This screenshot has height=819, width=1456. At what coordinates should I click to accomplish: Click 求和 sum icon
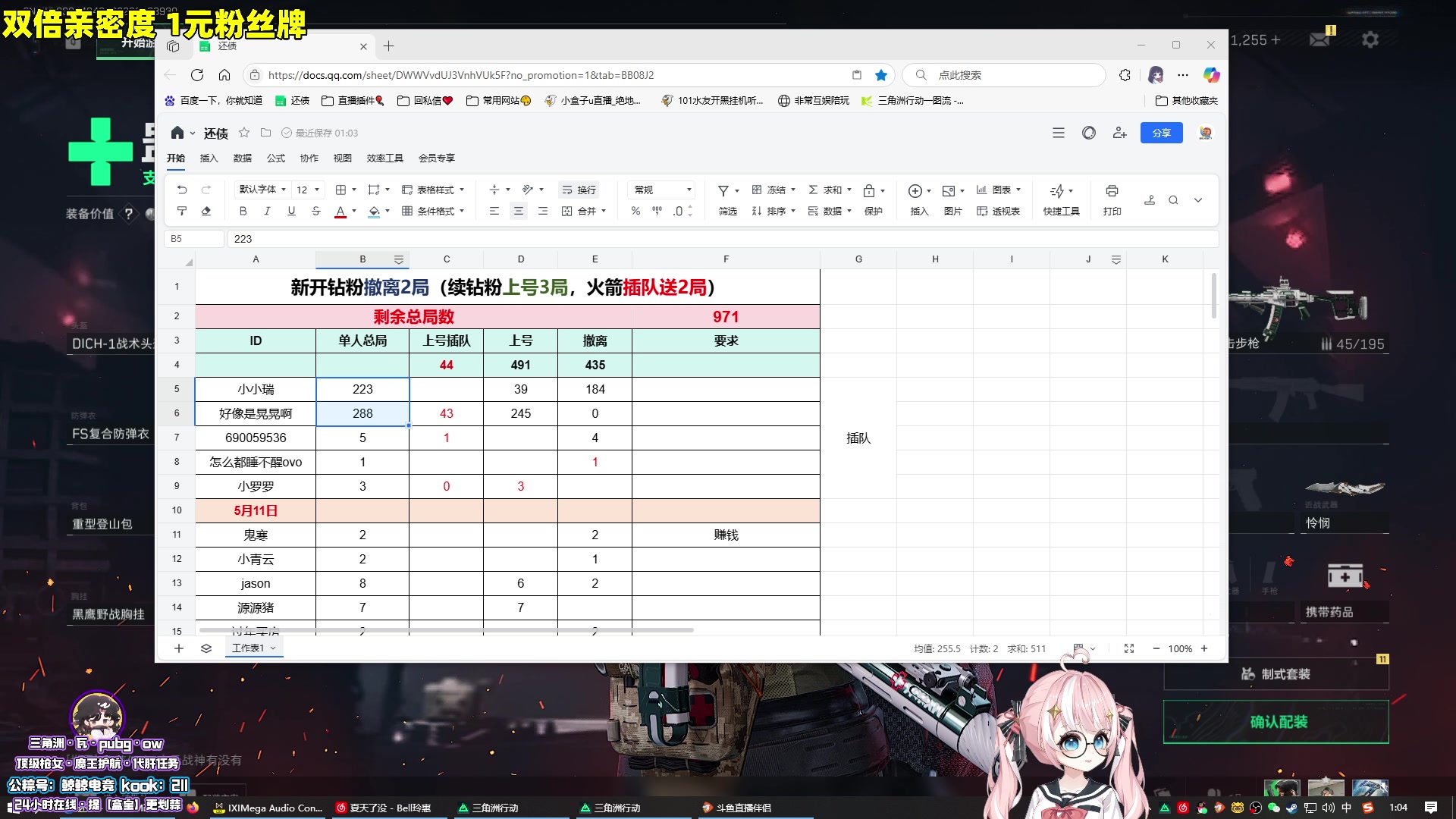click(813, 190)
